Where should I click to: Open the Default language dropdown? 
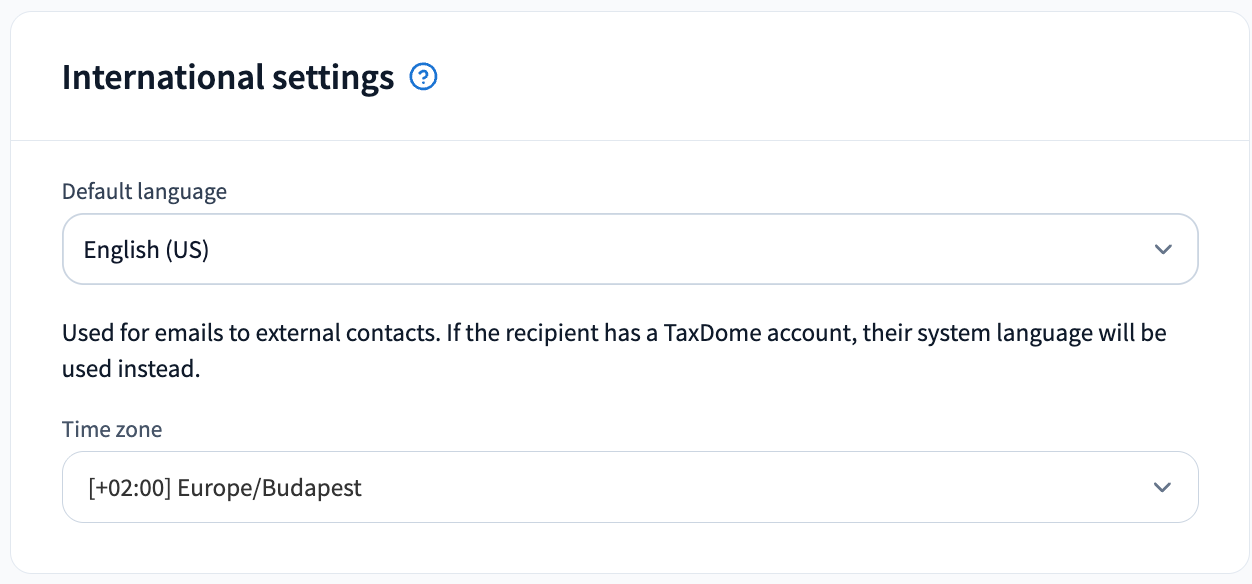coord(630,249)
